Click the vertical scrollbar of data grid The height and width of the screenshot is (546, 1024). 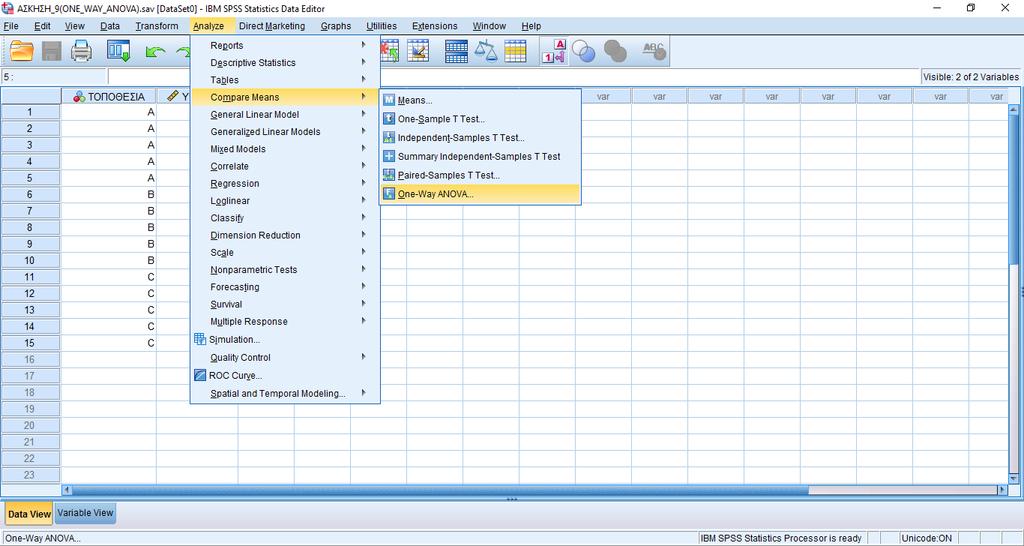1015,294
